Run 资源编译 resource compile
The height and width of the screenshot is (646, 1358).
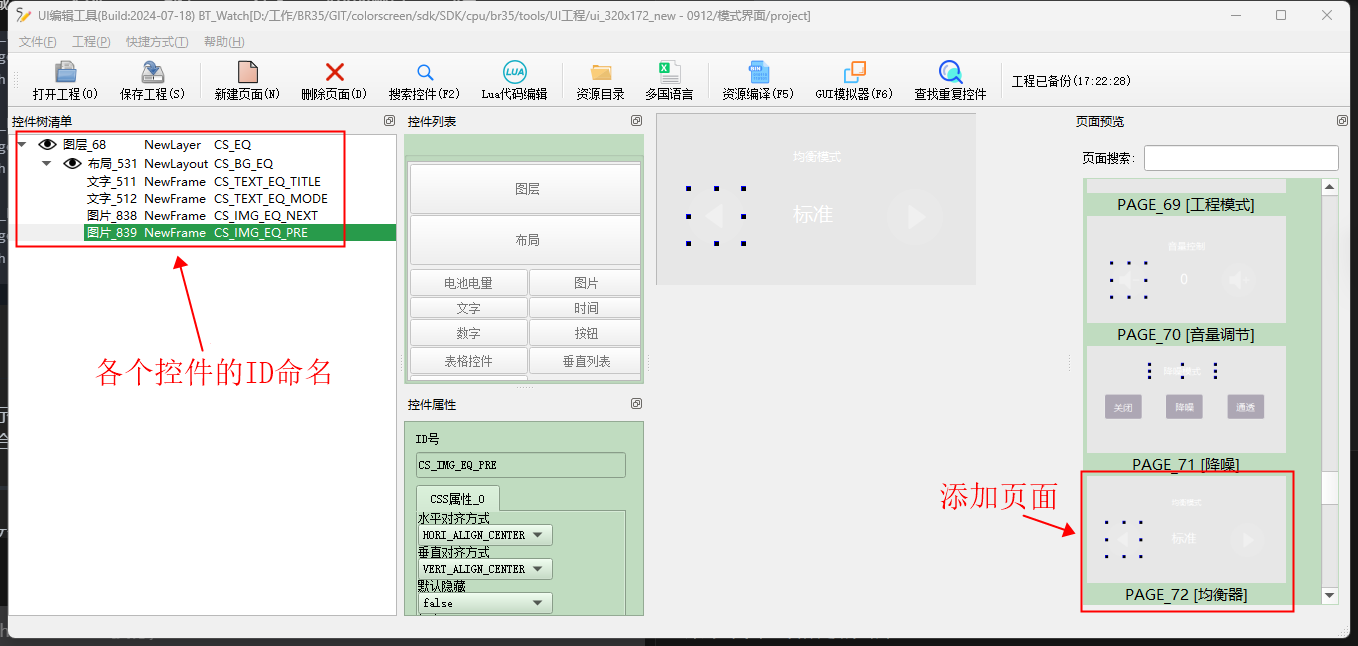click(759, 73)
